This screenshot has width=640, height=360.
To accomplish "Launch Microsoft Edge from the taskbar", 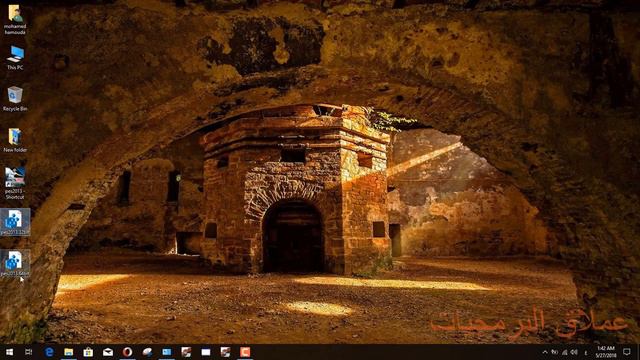I will 49,352.
